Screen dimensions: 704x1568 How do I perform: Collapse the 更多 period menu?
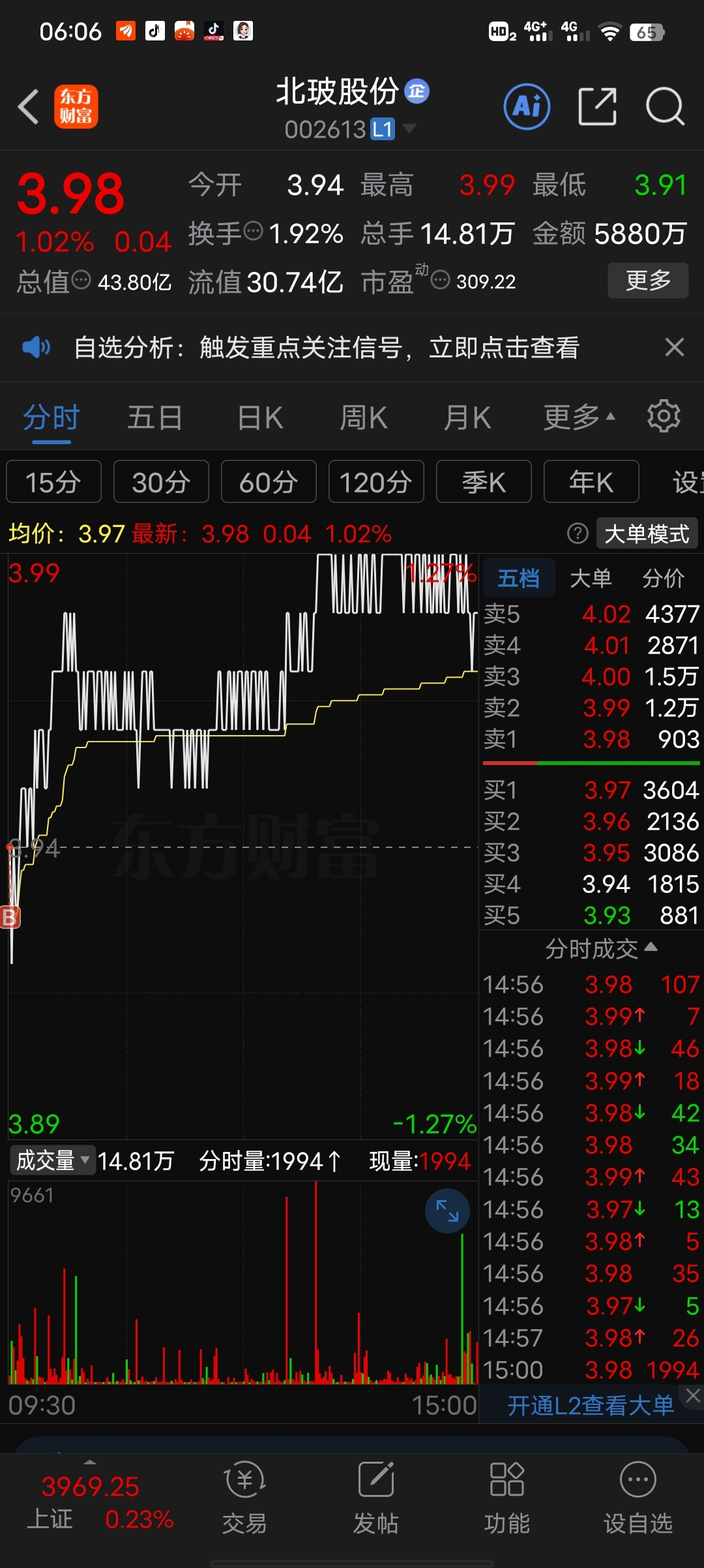point(579,417)
